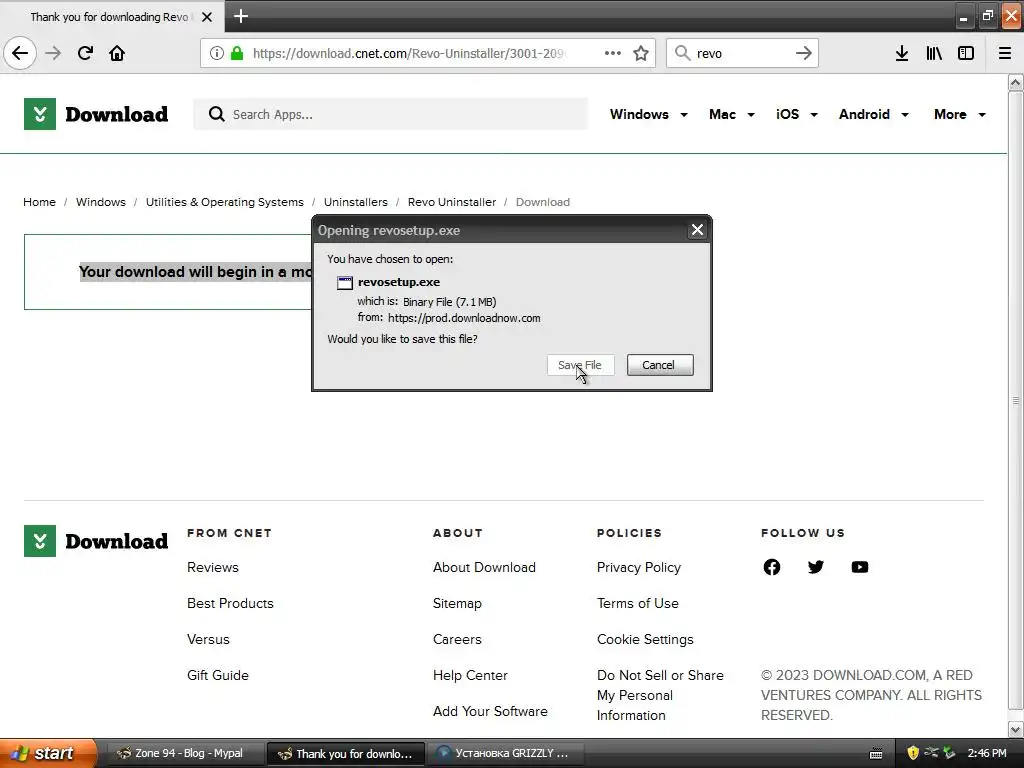
Task: Open the browser hamburger menu
Action: [x=1005, y=53]
